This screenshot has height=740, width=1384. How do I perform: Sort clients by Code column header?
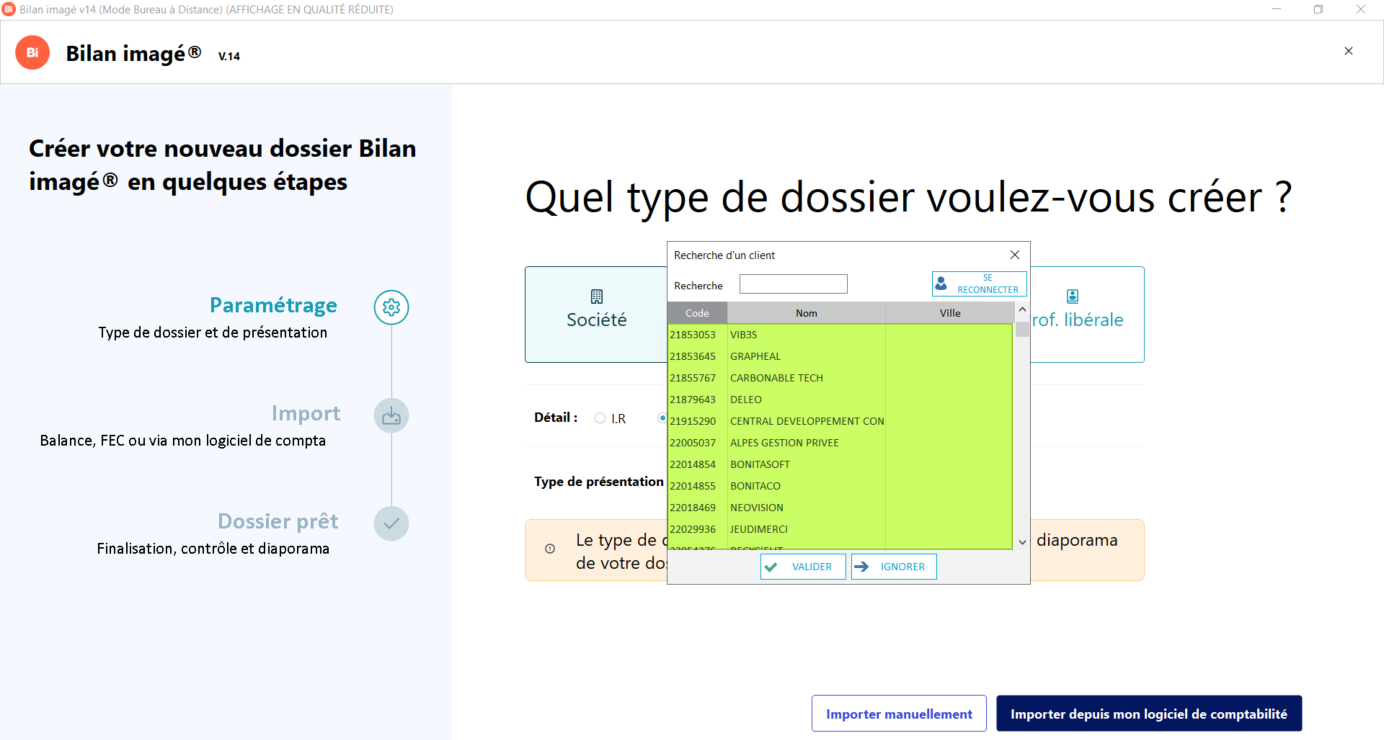(697, 313)
